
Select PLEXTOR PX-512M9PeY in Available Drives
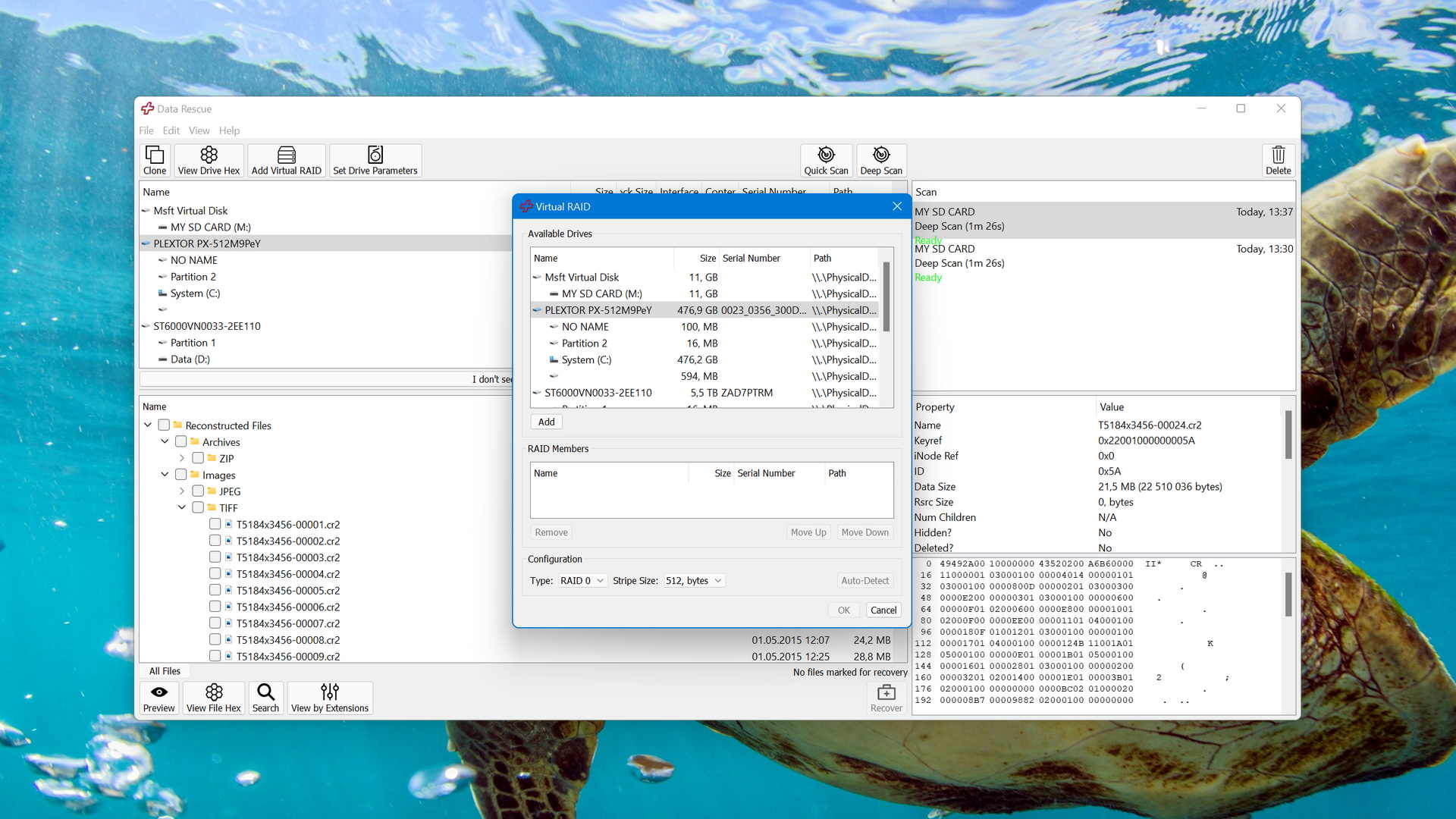pyautogui.click(x=705, y=310)
